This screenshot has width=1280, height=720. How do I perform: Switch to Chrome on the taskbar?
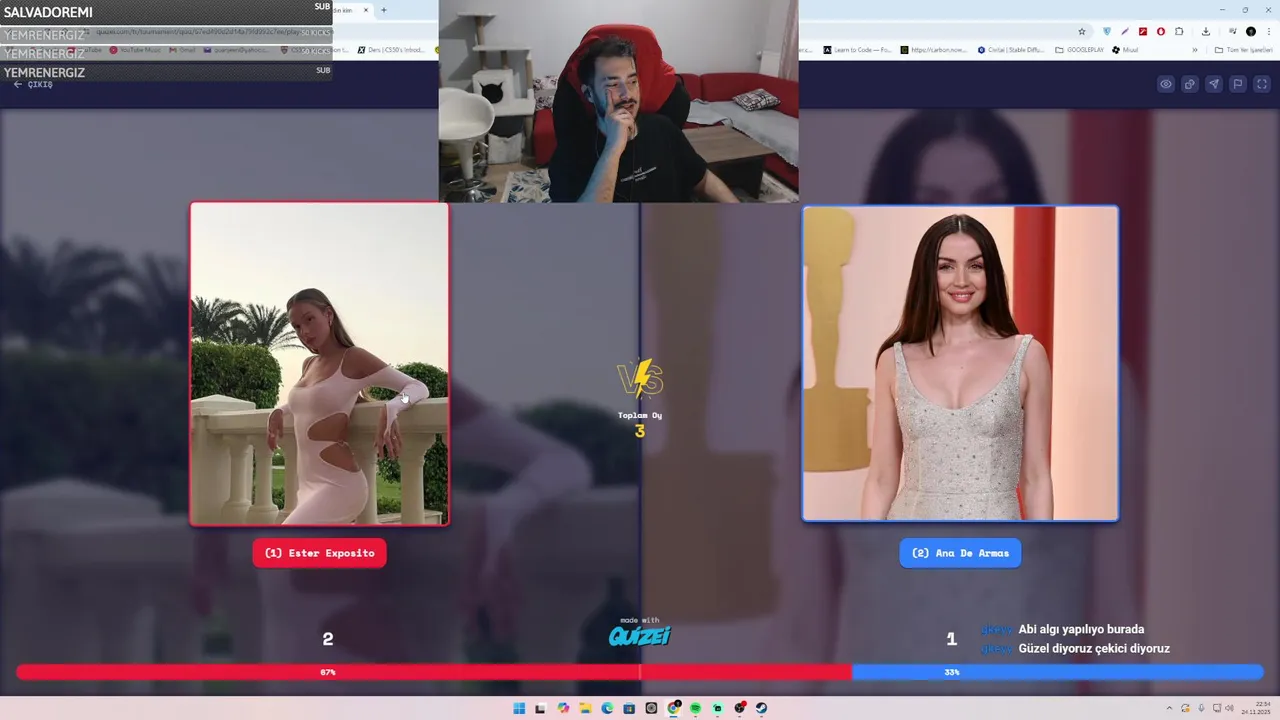tap(674, 708)
